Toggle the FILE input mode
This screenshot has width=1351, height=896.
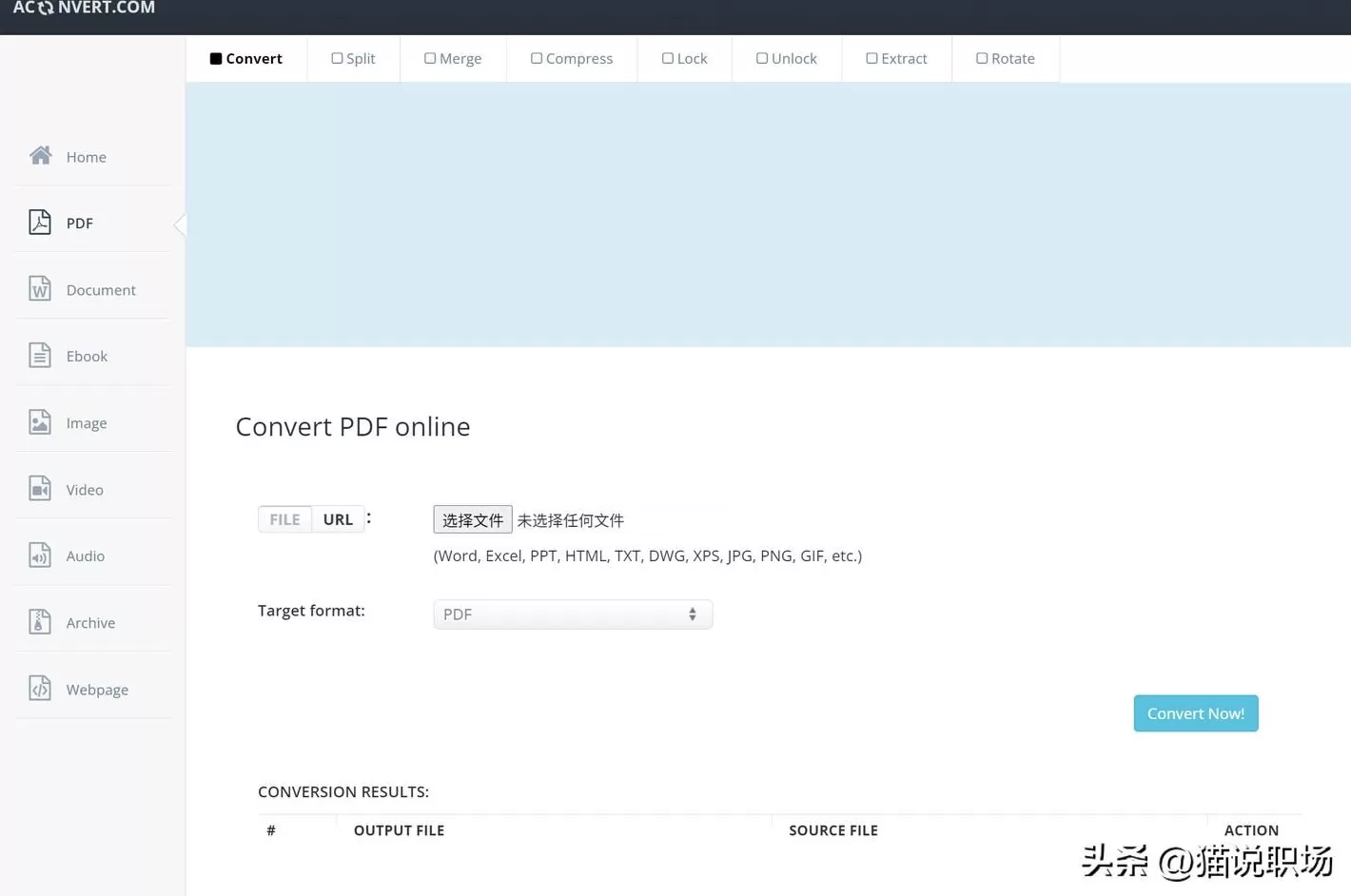coord(284,519)
